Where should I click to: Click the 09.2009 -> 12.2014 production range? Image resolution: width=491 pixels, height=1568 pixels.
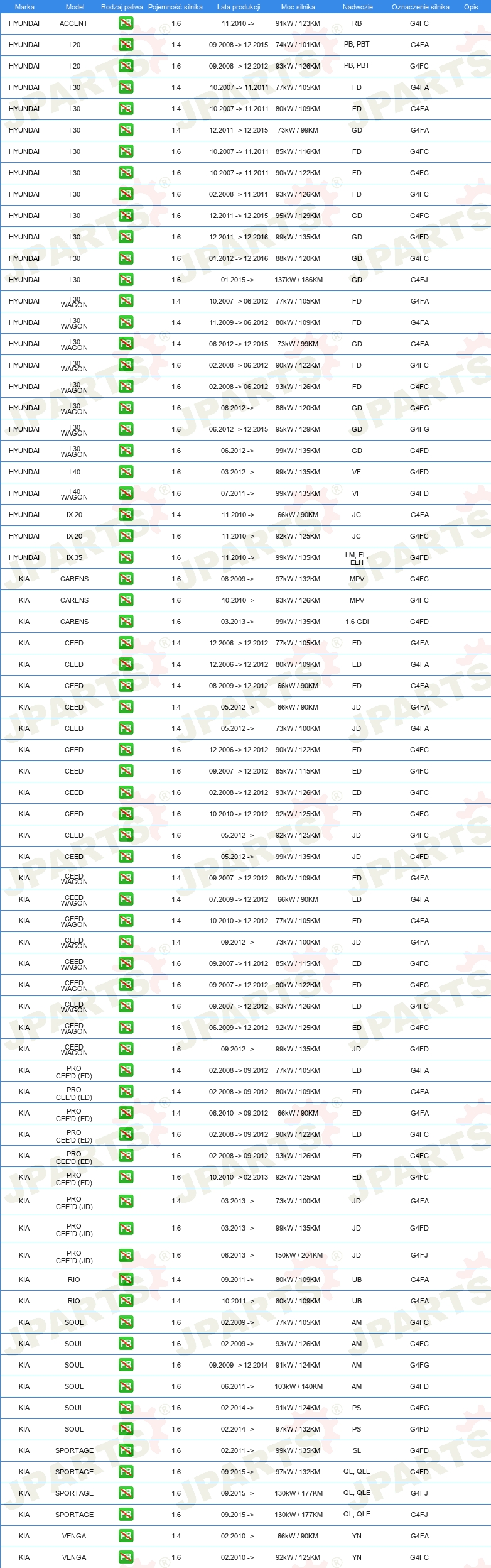239,1365
